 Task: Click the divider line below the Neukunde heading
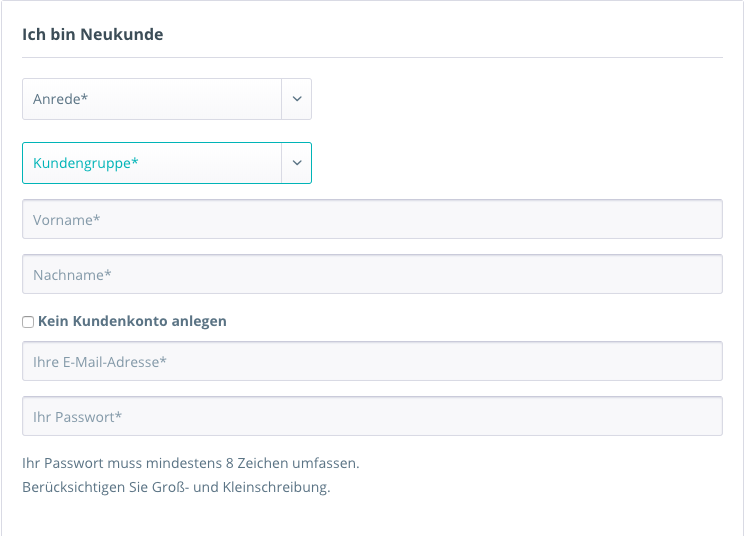372,57
